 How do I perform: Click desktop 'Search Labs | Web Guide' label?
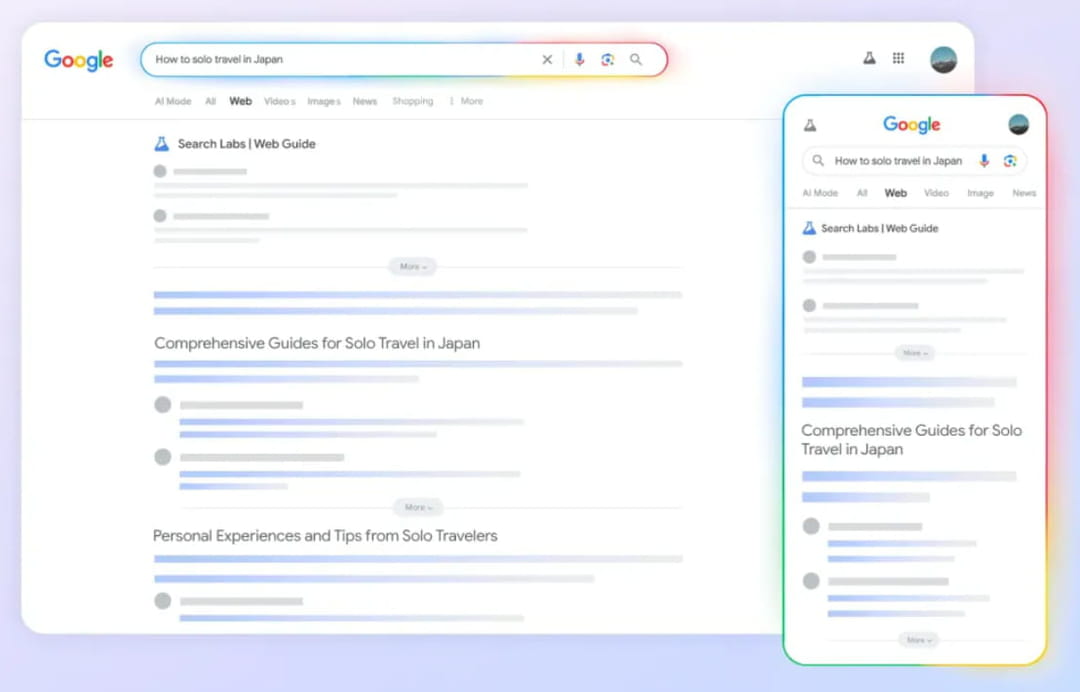click(x=247, y=144)
